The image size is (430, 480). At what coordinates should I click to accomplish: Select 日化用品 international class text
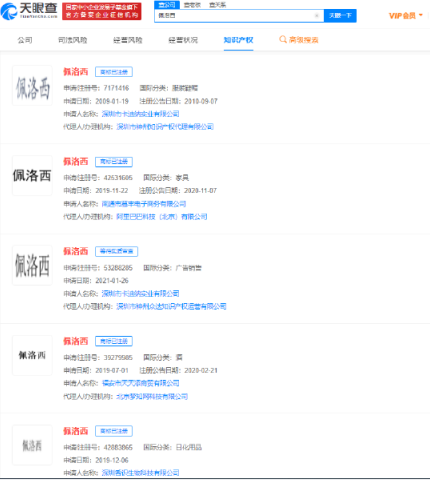point(189,447)
